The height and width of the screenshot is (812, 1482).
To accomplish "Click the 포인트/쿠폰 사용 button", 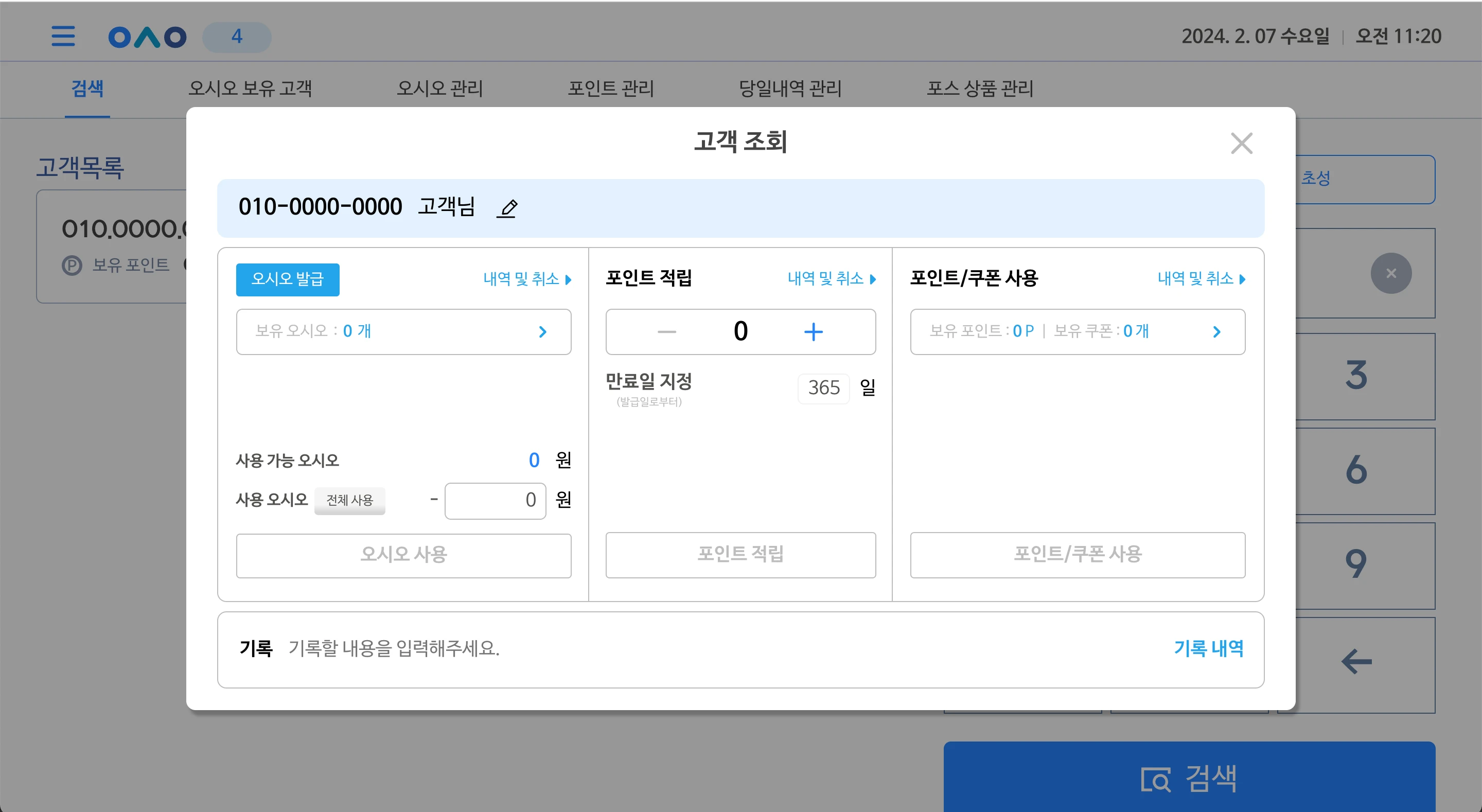I will click(x=1077, y=554).
